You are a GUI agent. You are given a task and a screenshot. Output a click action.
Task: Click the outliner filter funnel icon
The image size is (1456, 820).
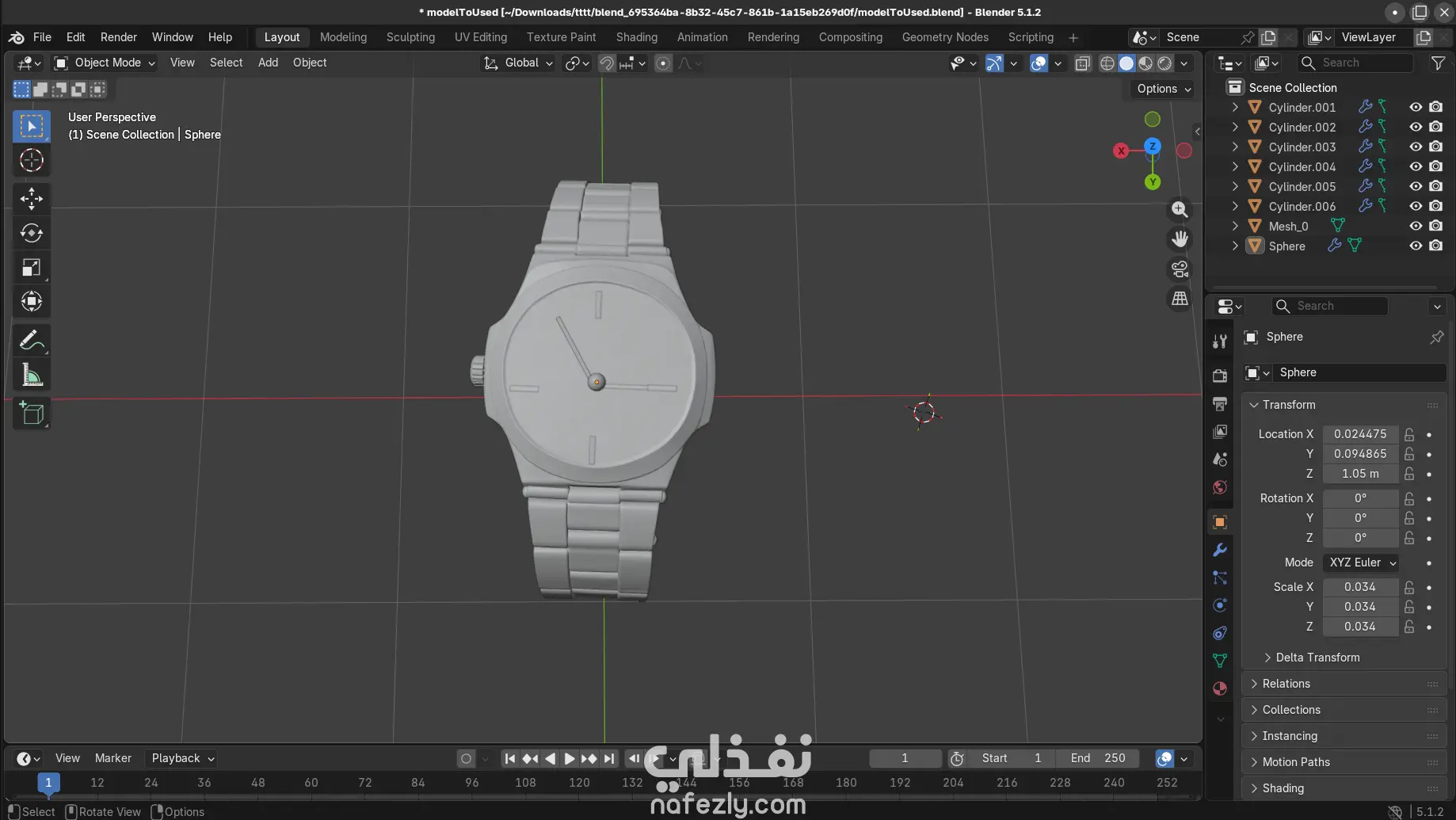pyautogui.click(x=1438, y=63)
